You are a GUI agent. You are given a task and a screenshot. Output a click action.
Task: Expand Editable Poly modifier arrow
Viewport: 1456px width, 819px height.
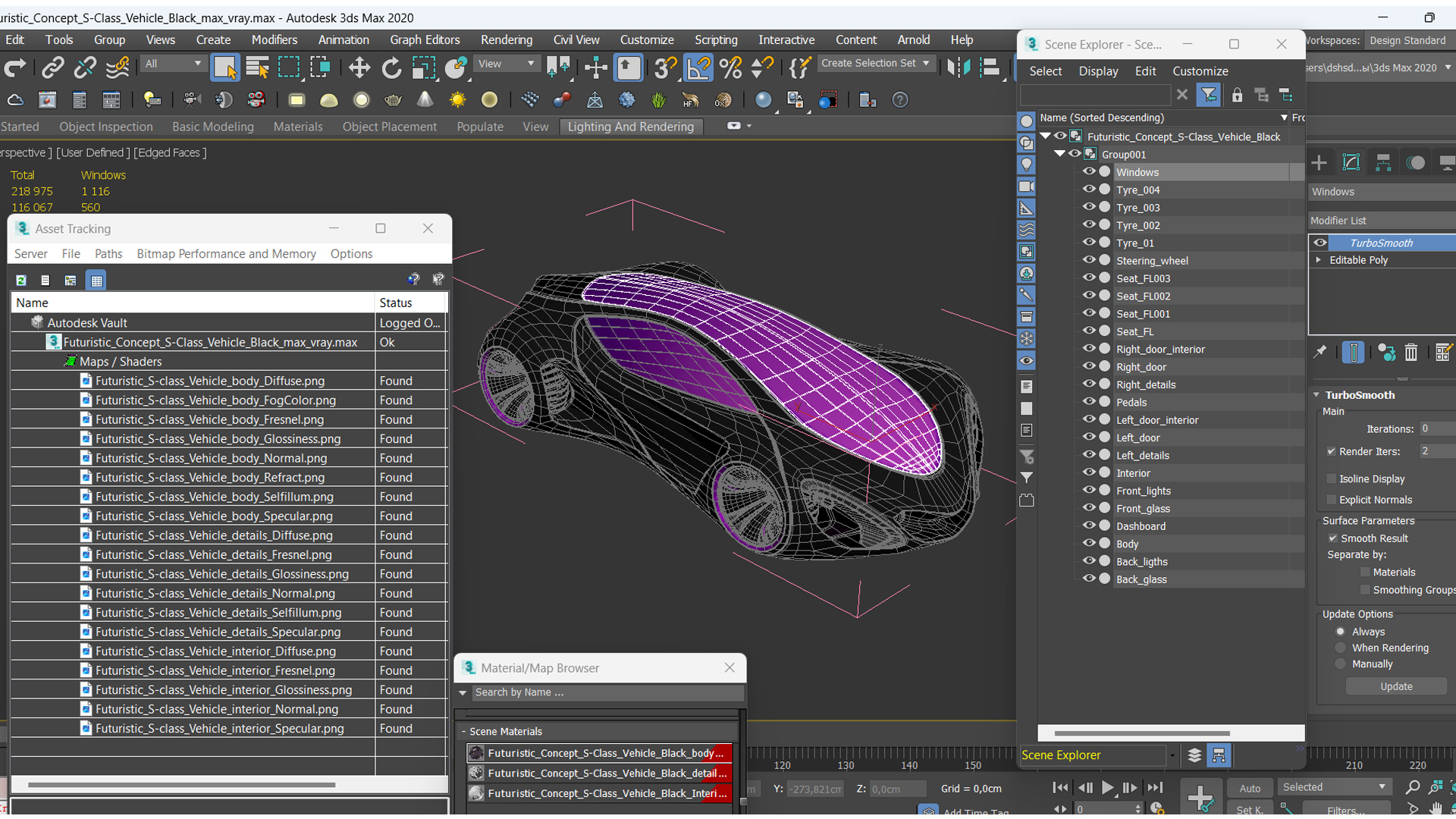click(1319, 260)
